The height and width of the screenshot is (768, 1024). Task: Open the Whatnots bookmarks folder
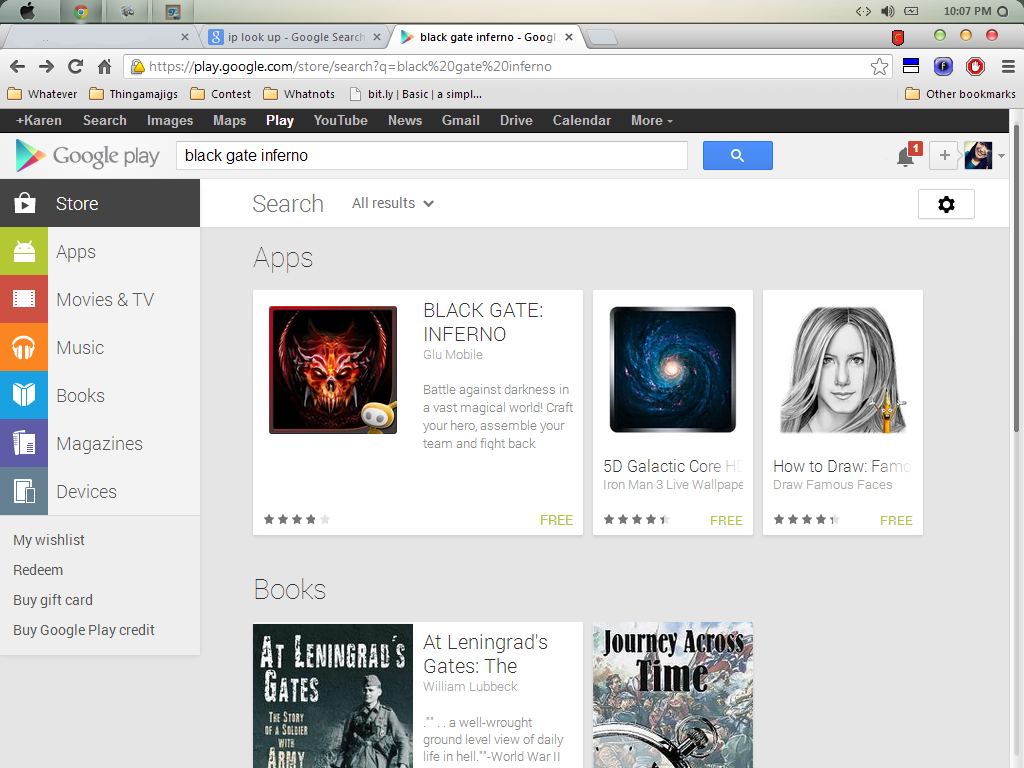click(299, 94)
